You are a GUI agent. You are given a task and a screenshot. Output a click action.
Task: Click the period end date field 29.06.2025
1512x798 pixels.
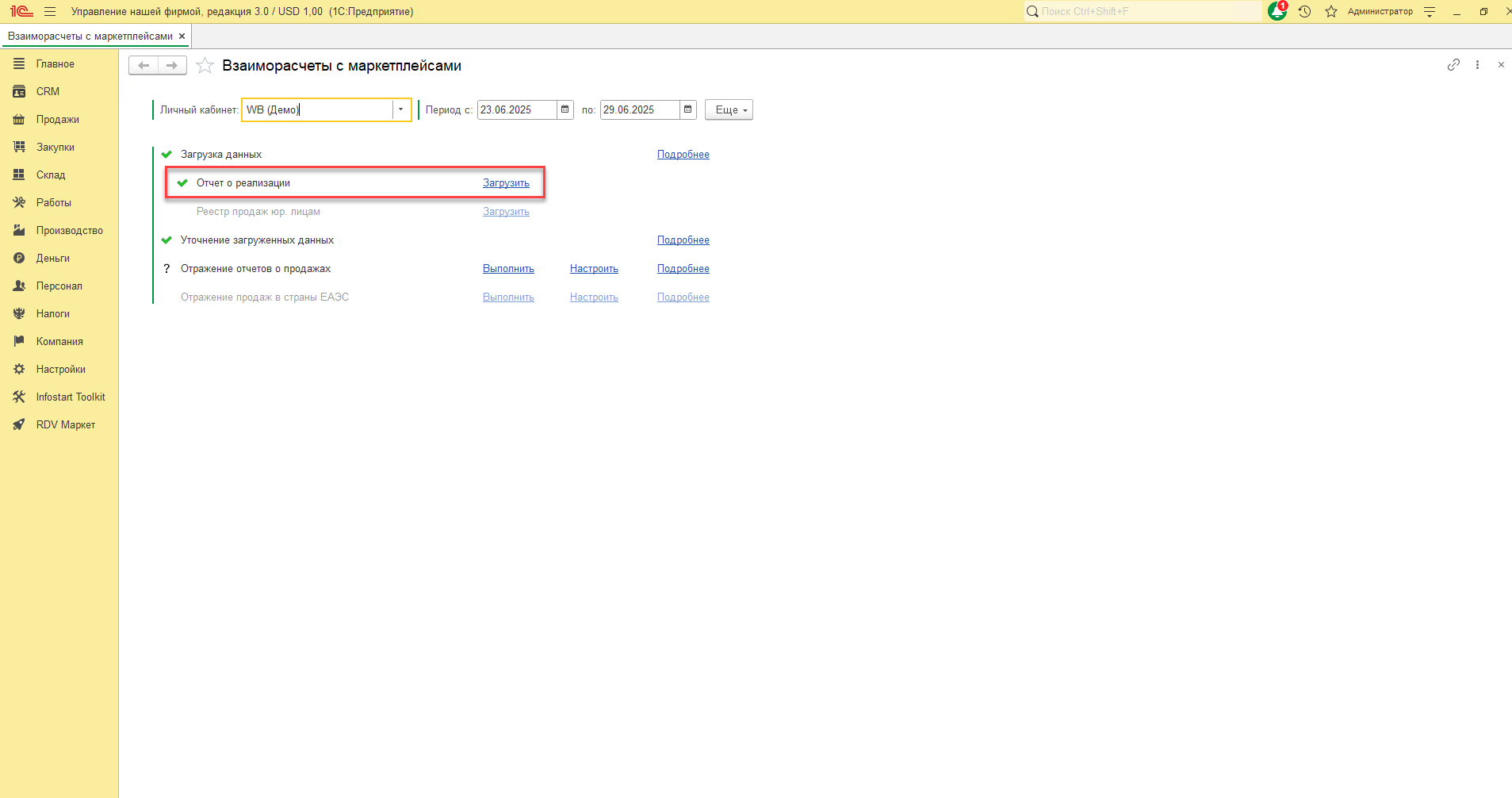coord(640,109)
